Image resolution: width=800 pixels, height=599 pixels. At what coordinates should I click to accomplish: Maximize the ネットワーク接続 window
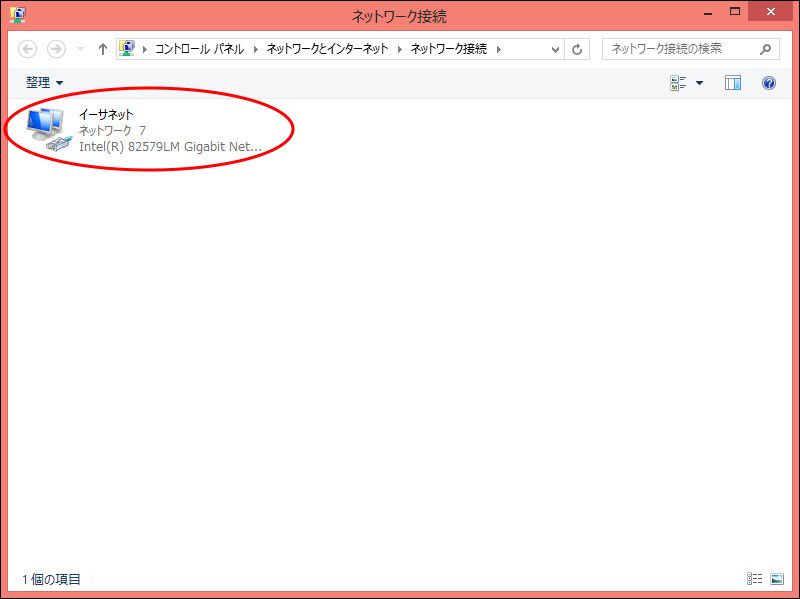[x=735, y=12]
